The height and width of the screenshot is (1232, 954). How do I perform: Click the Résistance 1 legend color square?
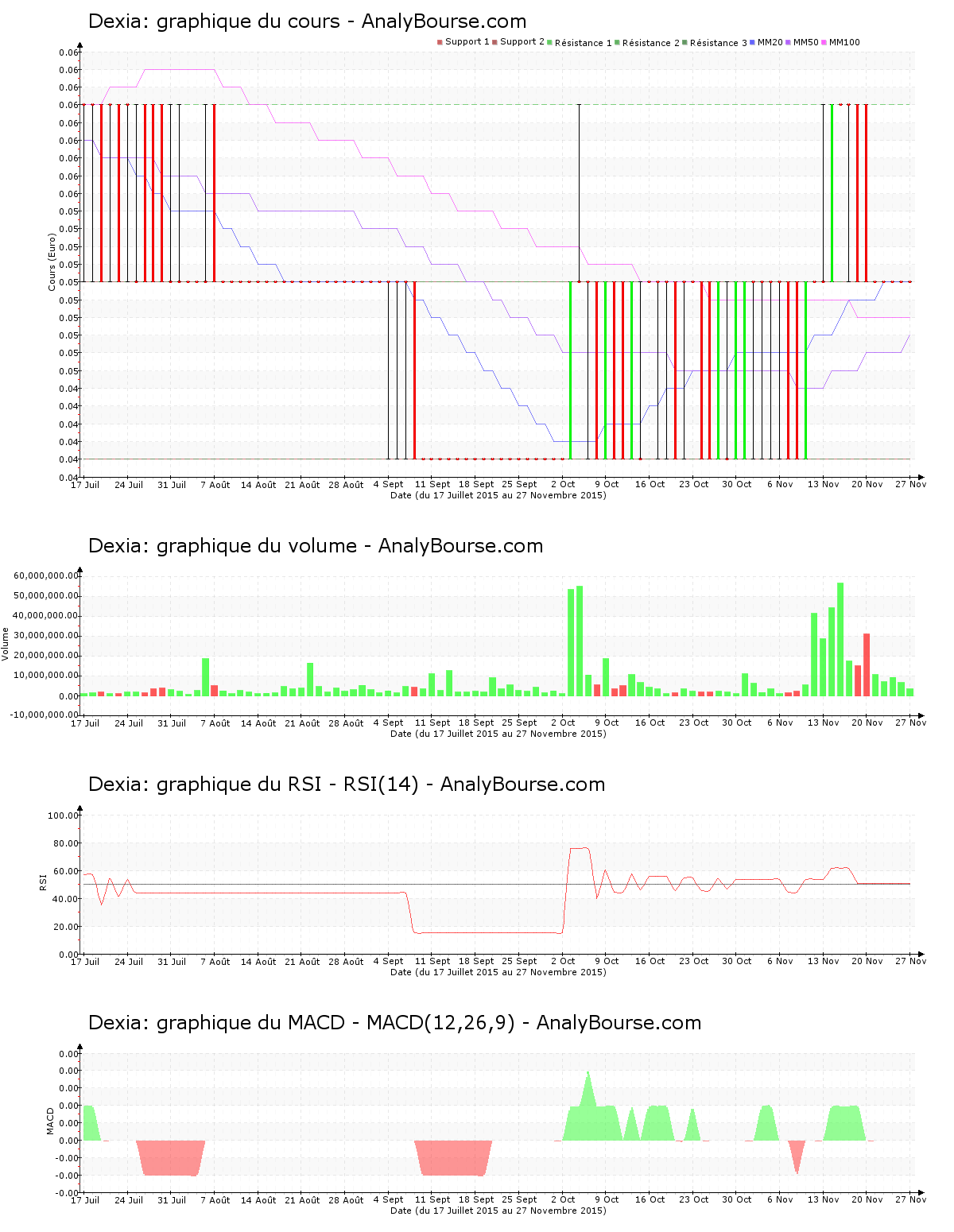pyautogui.click(x=549, y=42)
